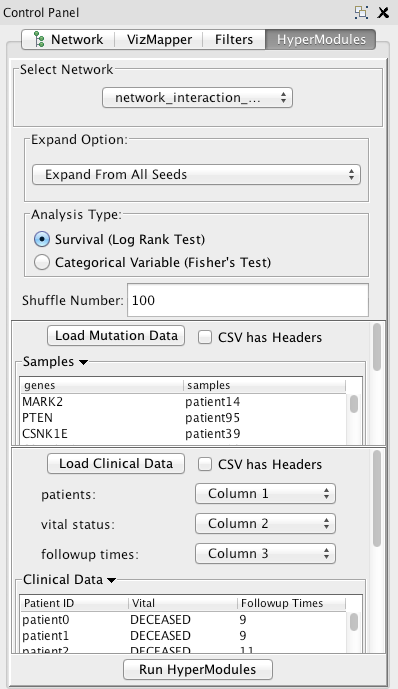
Task: Click the Load Clinical Data button
Action: (x=116, y=464)
